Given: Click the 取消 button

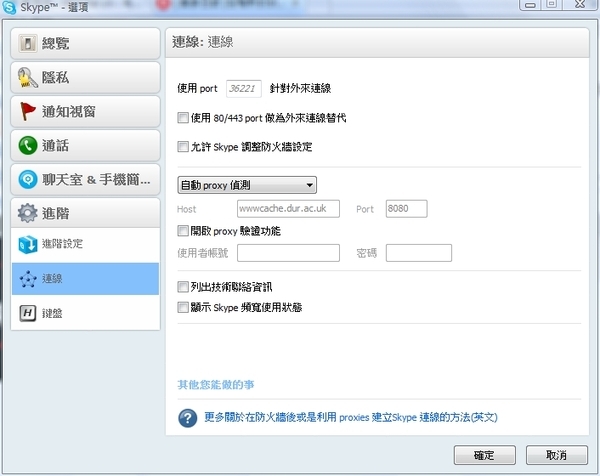Looking at the screenshot, I should (x=557, y=455).
